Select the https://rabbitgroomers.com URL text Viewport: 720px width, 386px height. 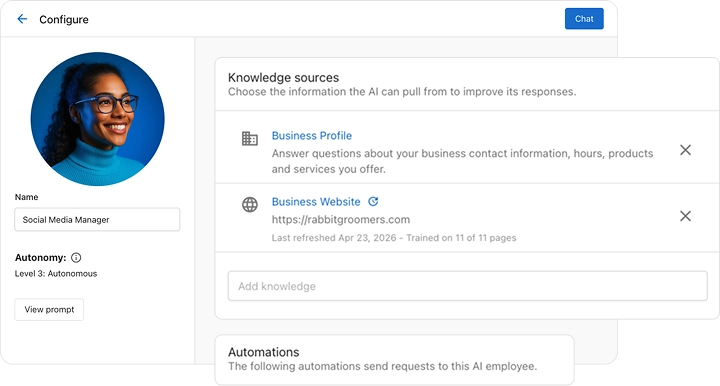[x=341, y=219]
